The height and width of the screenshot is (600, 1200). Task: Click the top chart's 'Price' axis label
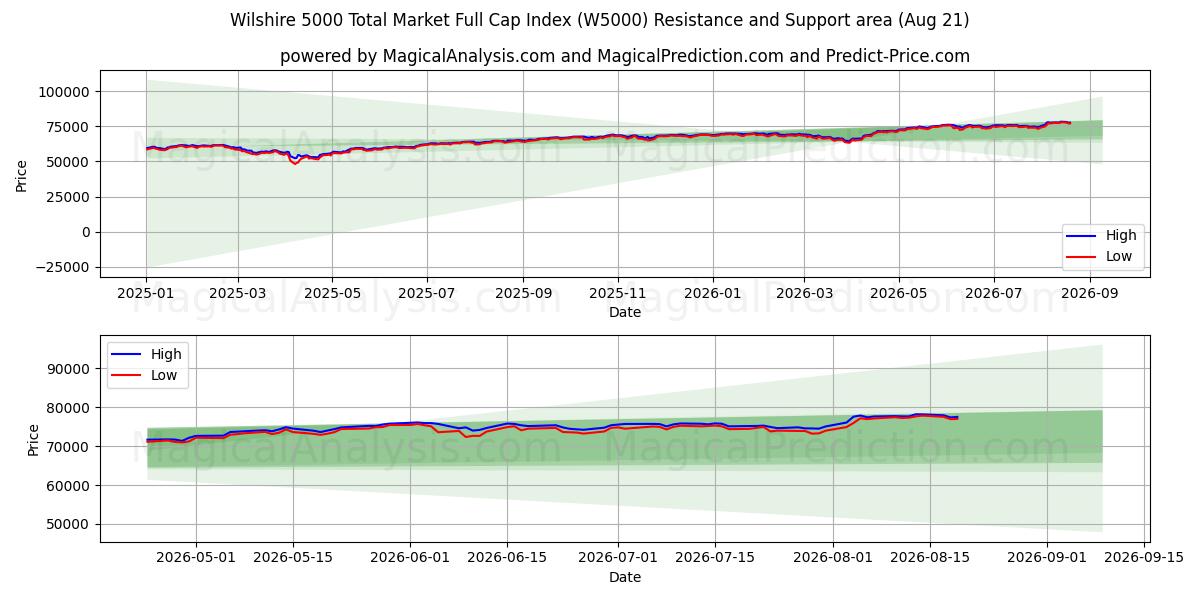pos(22,174)
